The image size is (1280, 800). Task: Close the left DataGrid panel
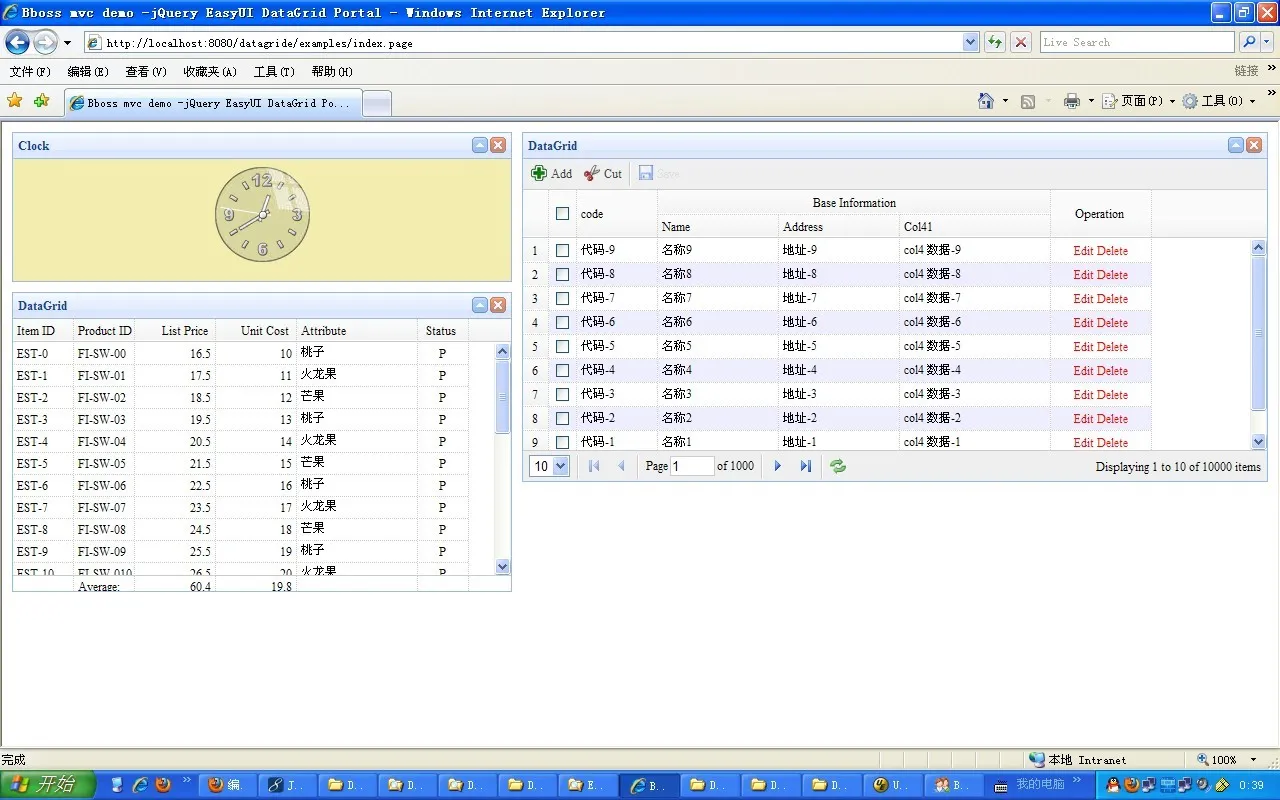[x=498, y=305]
